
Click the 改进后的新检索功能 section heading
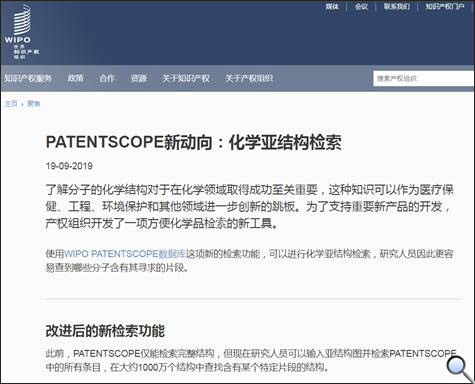click(105, 331)
